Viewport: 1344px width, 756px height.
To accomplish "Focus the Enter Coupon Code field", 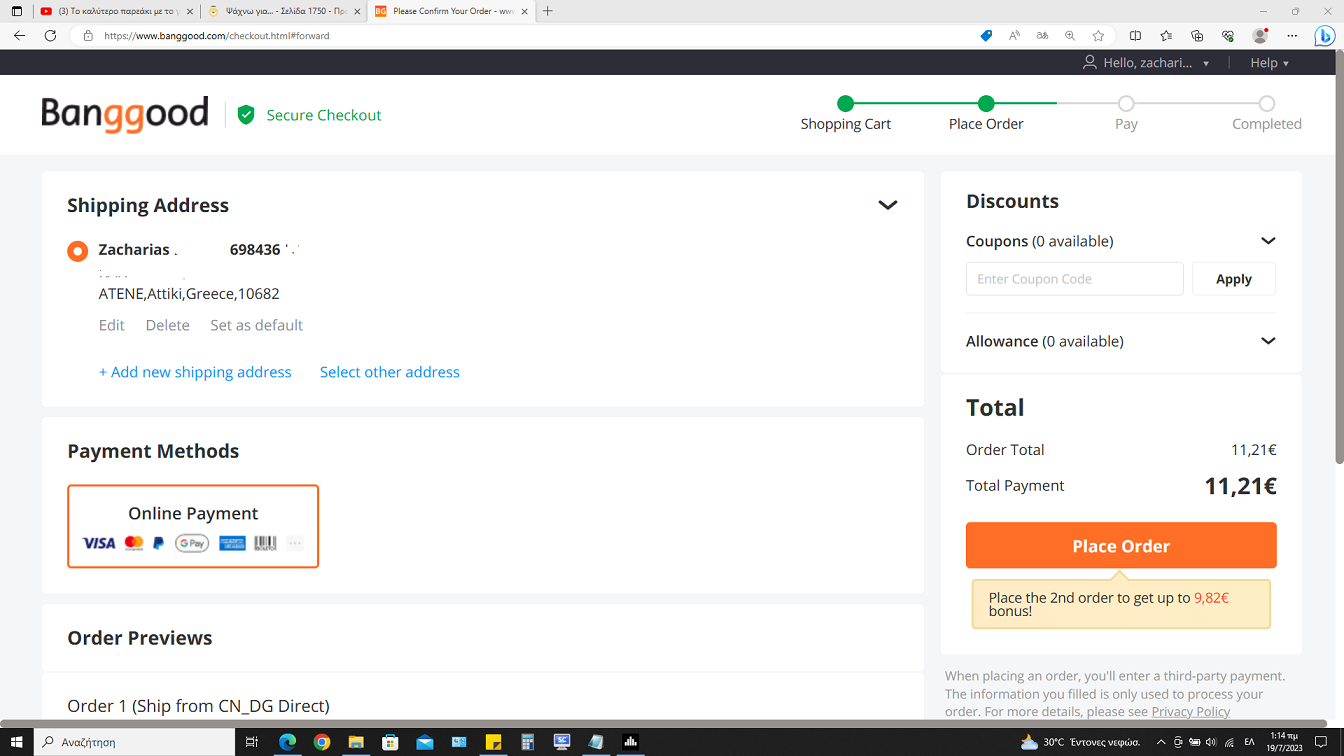I will coord(1075,279).
